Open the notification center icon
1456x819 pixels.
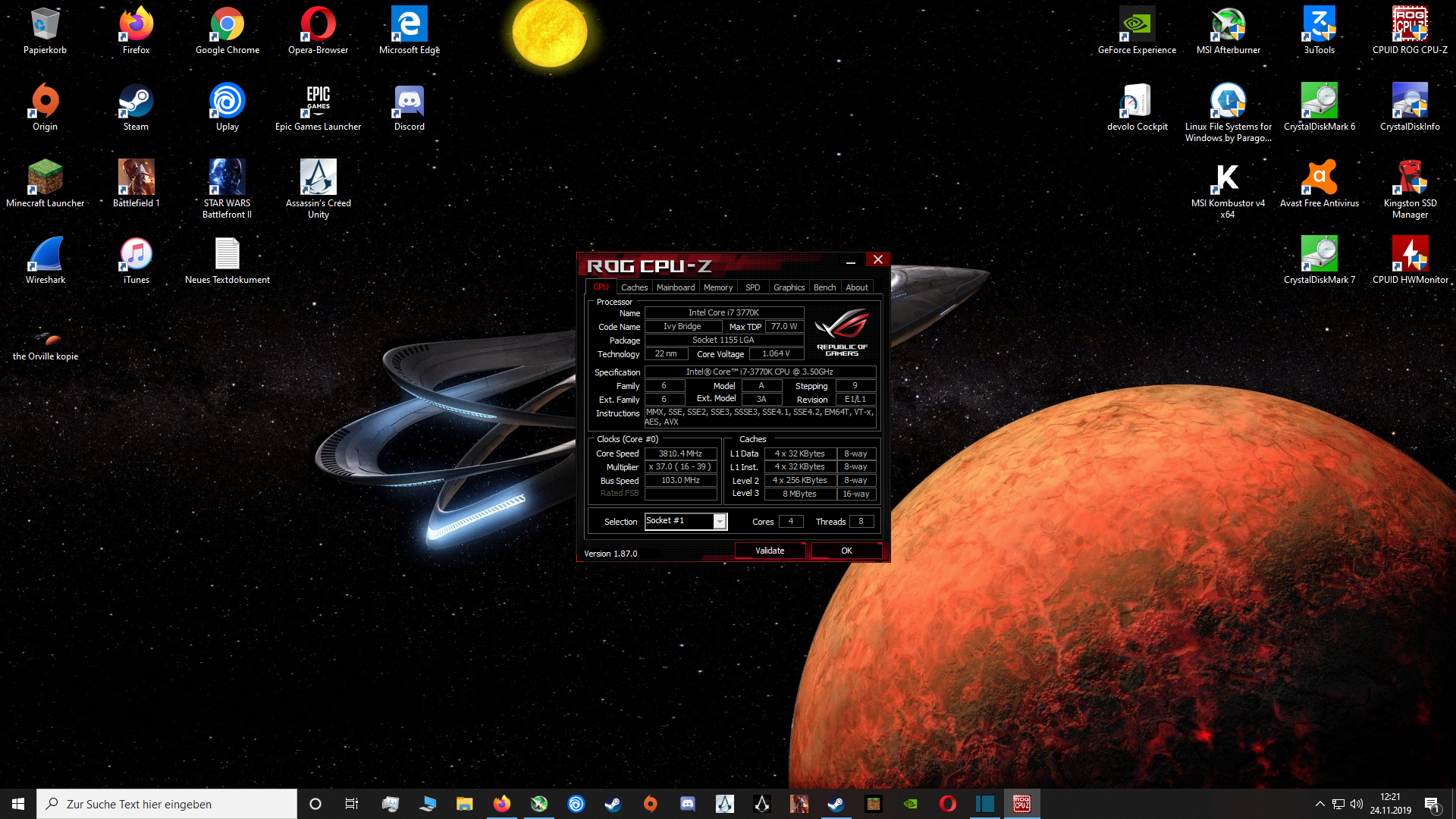pyautogui.click(x=1432, y=805)
